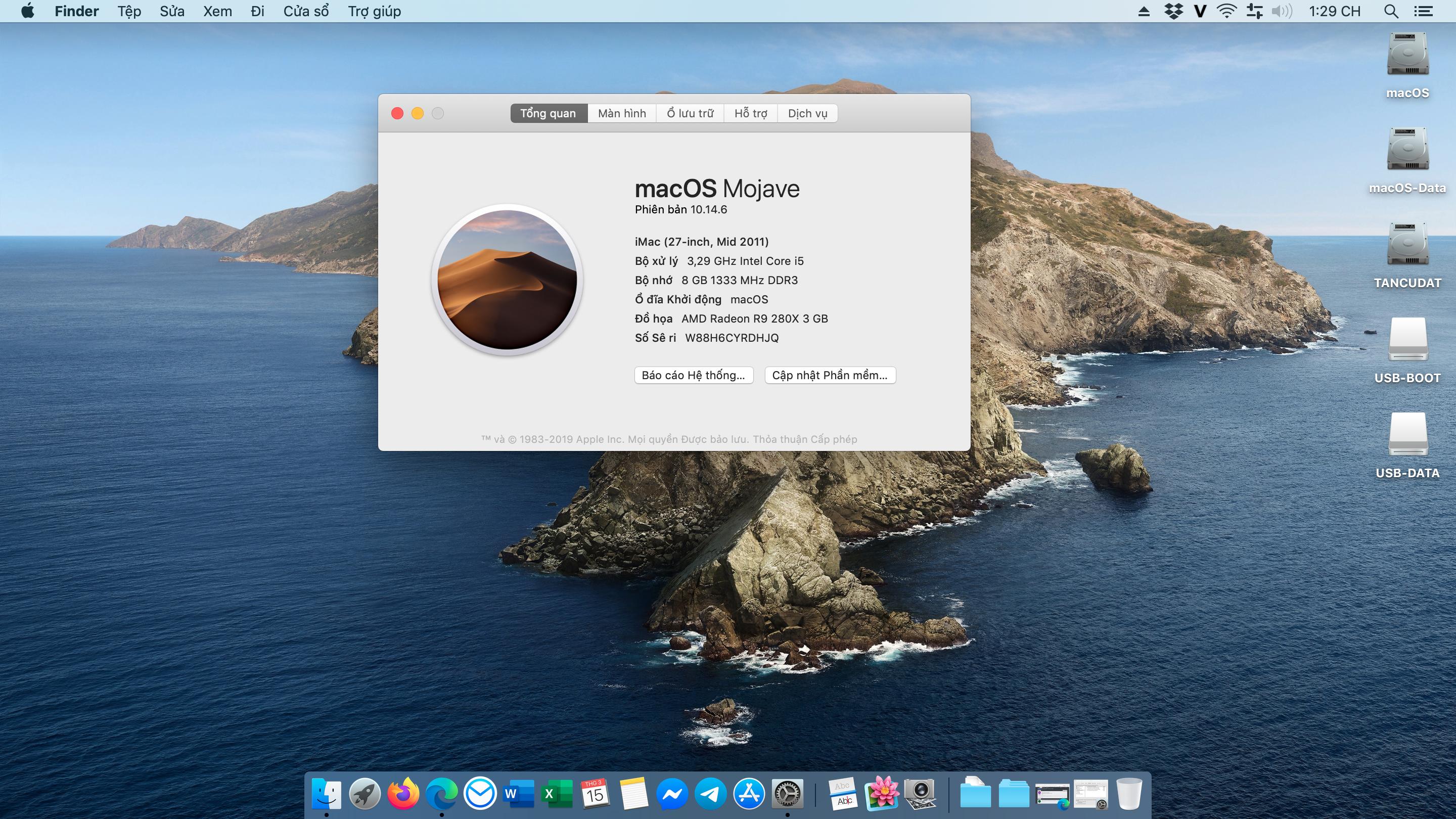Click the V input method menu bar icon
Viewport: 1456px width, 819px height.
[x=1200, y=11]
